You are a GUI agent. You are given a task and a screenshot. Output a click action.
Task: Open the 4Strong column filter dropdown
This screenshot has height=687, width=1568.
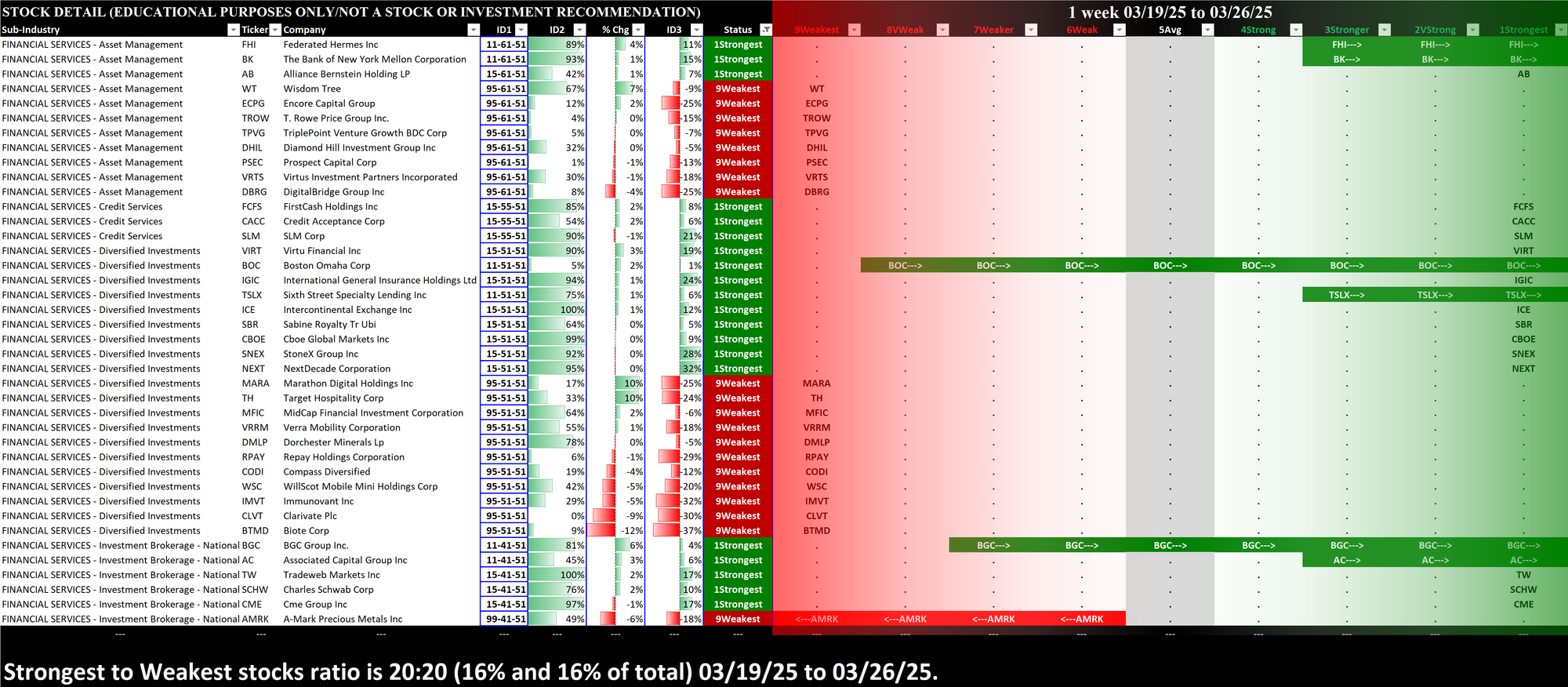[1296, 30]
